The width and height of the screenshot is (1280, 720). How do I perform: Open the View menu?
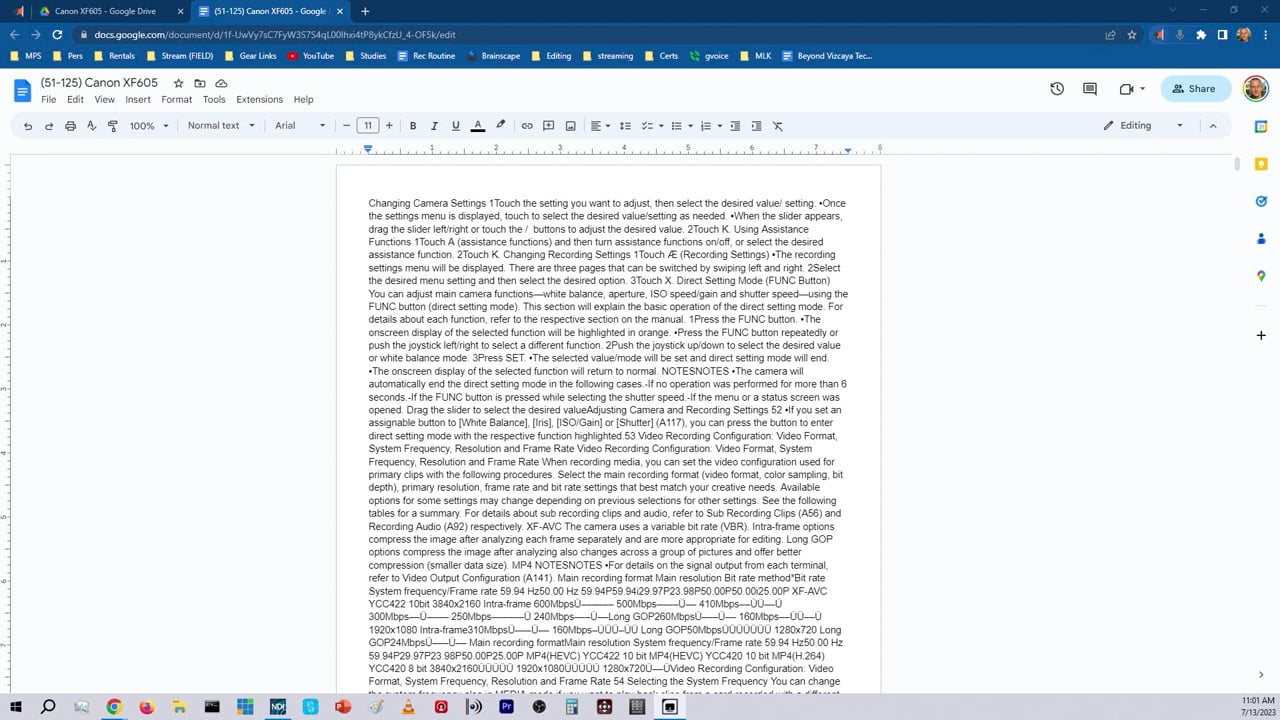[x=104, y=100]
